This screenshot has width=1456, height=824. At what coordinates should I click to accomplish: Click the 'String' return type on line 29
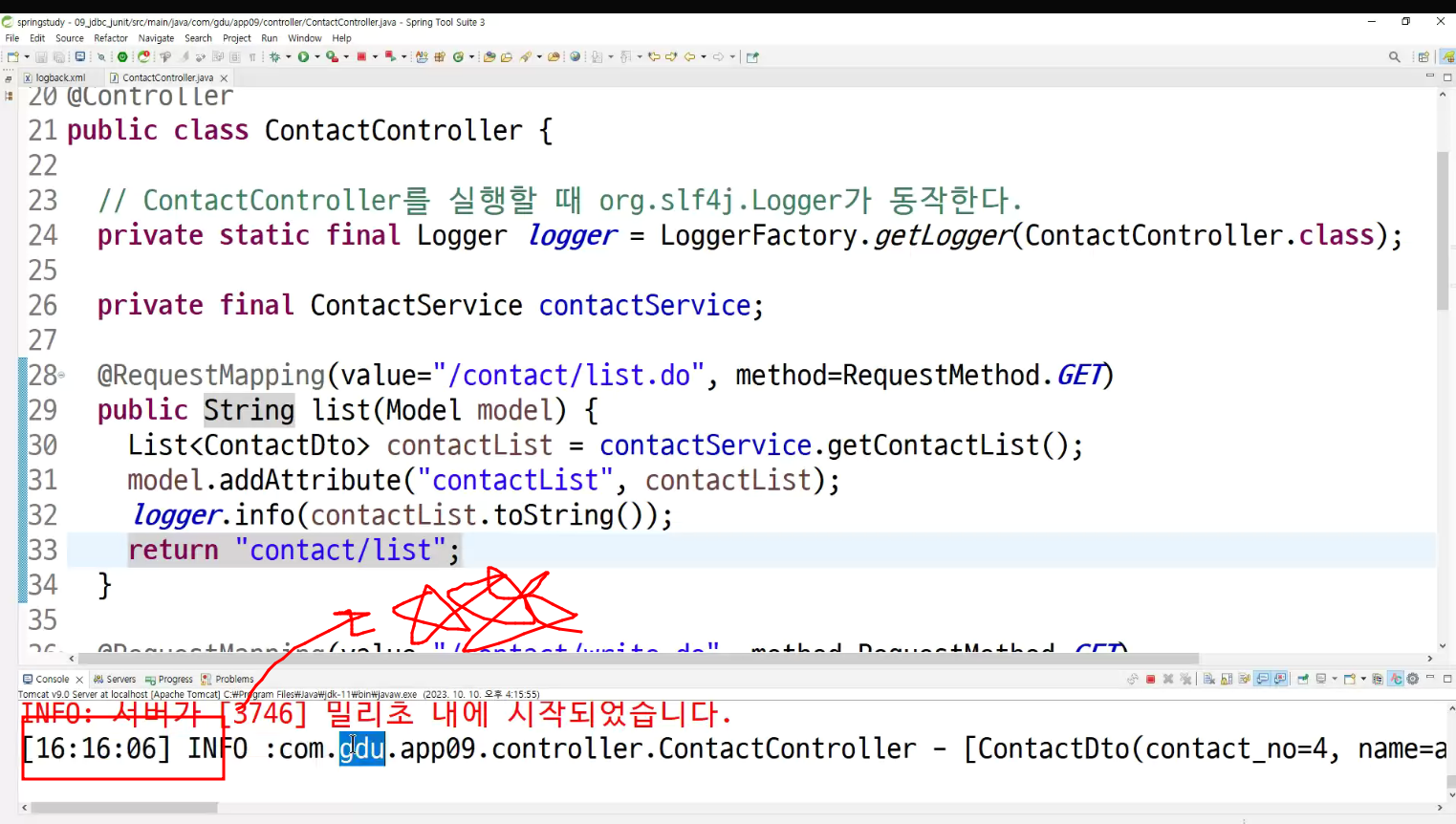tap(249, 410)
